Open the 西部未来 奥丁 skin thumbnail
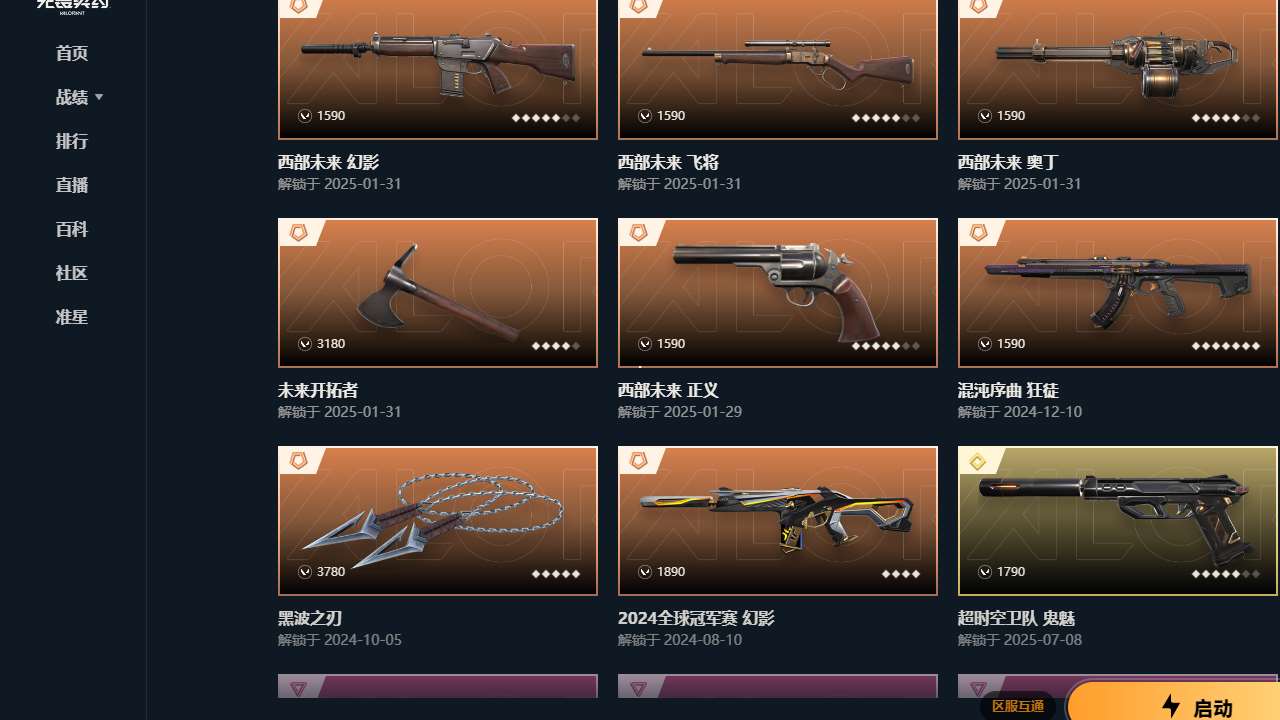Image resolution: width=1280 pixels, height=720 pixels. tap(1118, 69)
